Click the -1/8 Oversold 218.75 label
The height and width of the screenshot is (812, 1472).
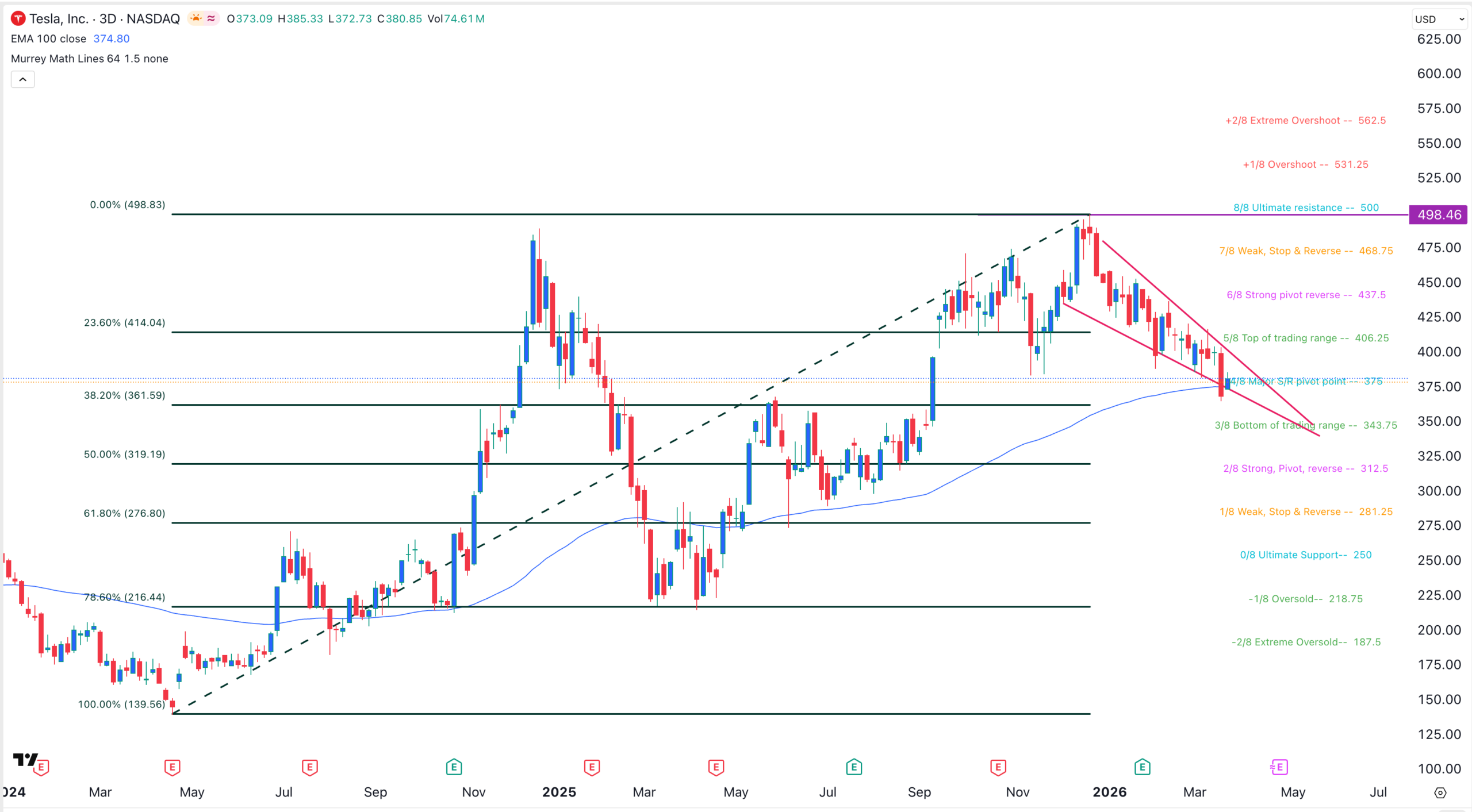(1305, 599)
